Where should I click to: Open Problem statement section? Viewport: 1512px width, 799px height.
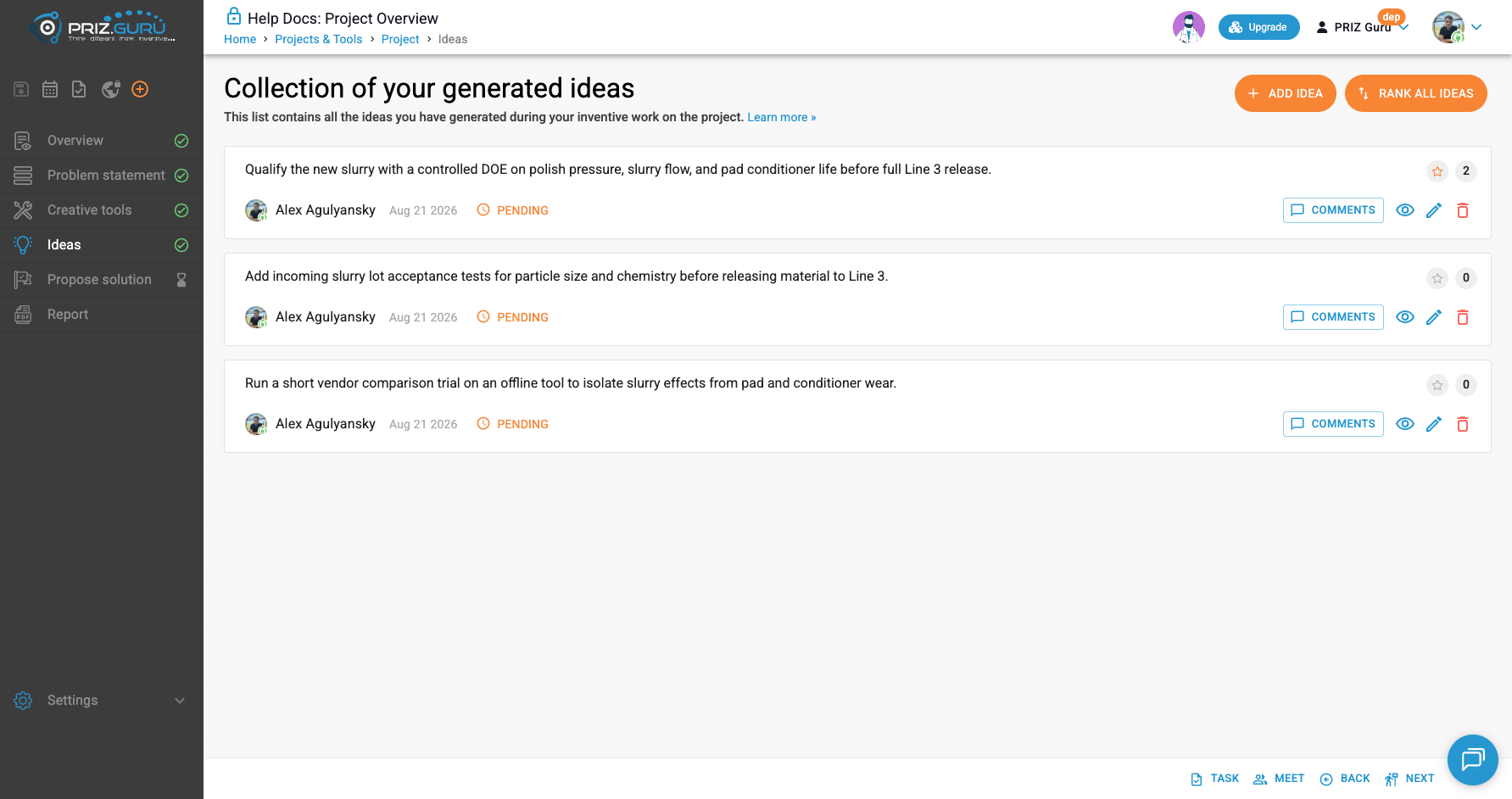pyautogui.click(x=102, y=176)
